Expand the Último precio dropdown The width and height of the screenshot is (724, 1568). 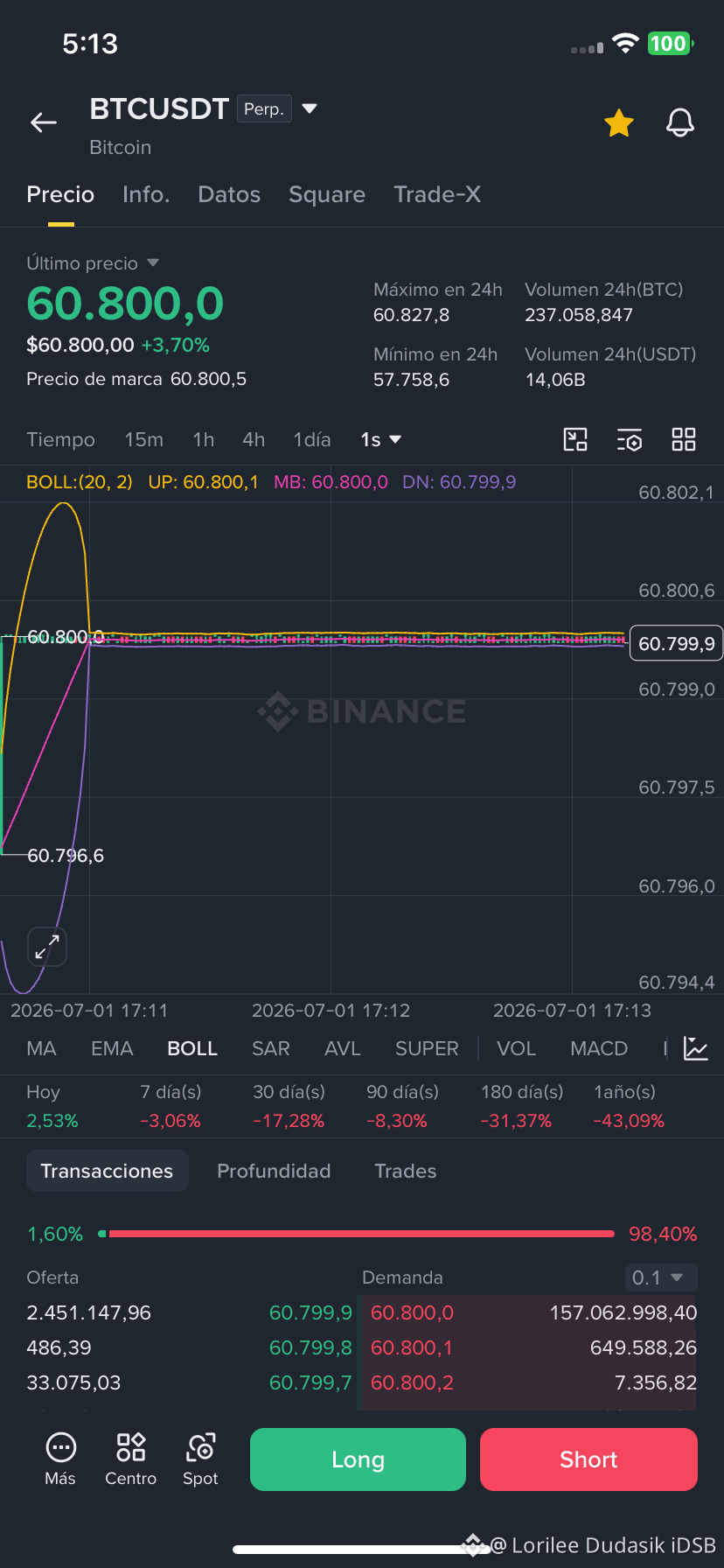pyautogui.click(x=153, y=262)
